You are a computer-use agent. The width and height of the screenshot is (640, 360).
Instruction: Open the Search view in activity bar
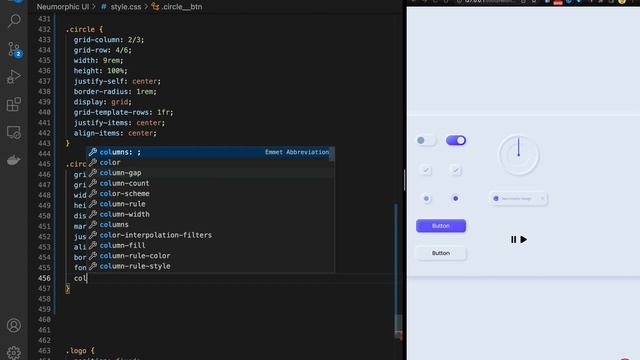tap(14, 20)
